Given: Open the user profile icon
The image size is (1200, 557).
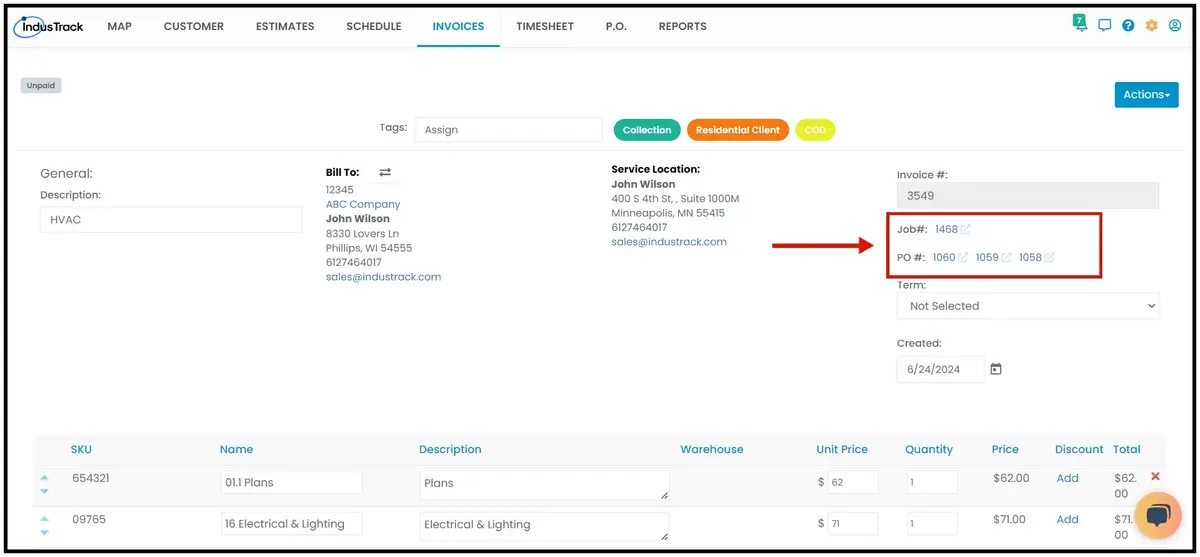Looking at the screenshot, I should (x=1174, y=26).
